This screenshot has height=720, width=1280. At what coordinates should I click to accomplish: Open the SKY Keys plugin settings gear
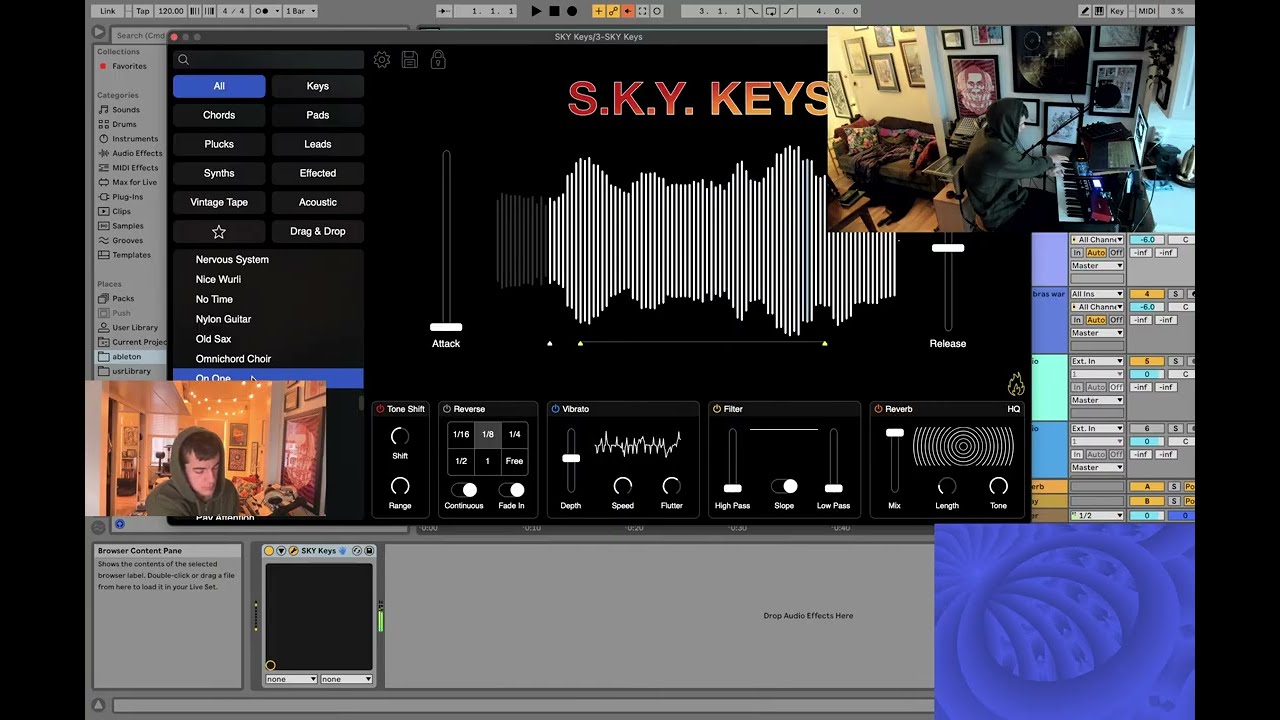pyautogui.click(x=382, y=60)
